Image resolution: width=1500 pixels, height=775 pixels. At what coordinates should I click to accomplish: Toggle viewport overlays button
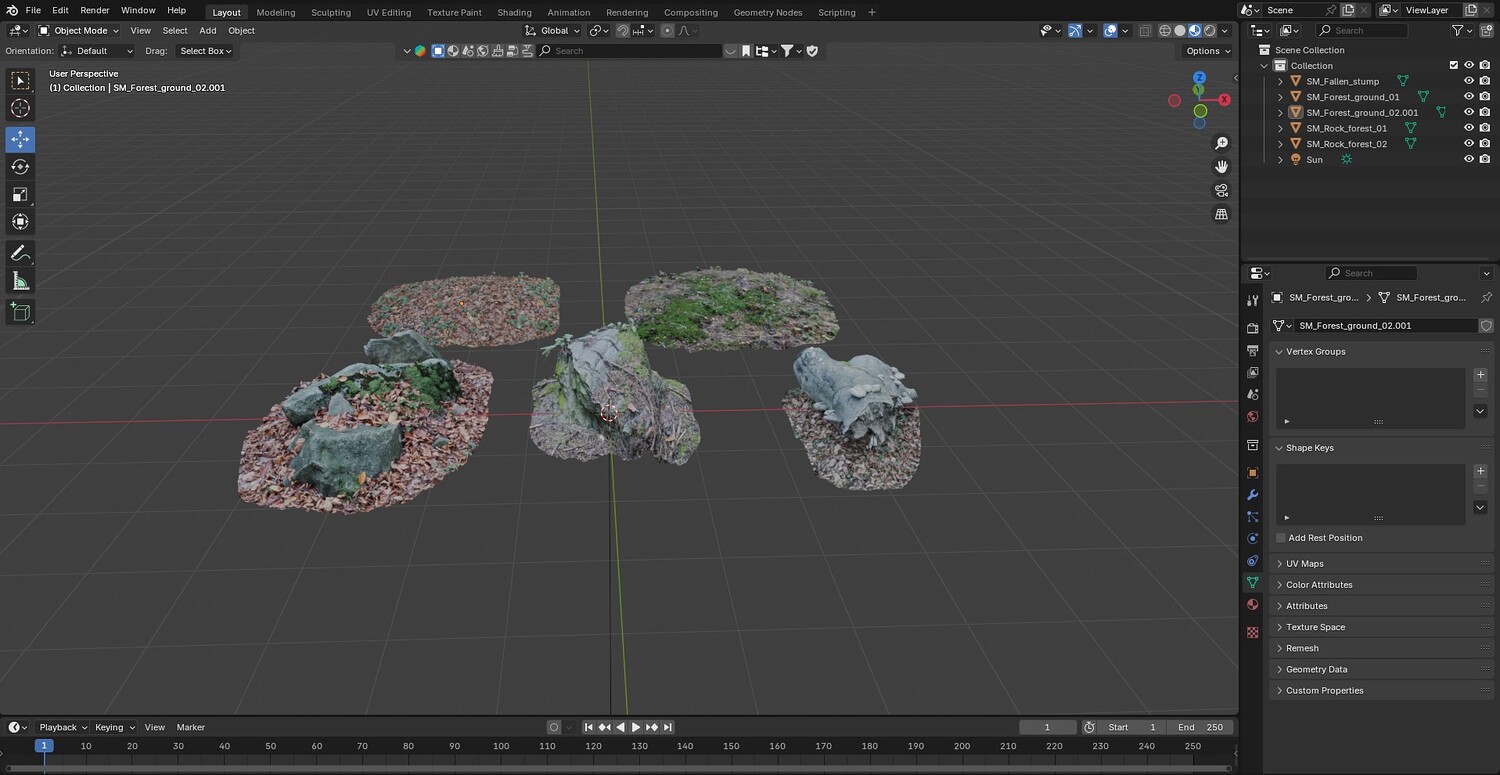coord(1110,30)
